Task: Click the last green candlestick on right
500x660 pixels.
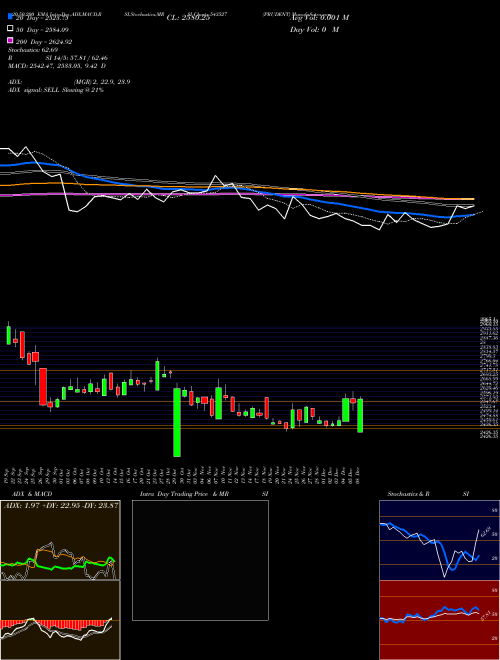Action: (x=360, y=415)
